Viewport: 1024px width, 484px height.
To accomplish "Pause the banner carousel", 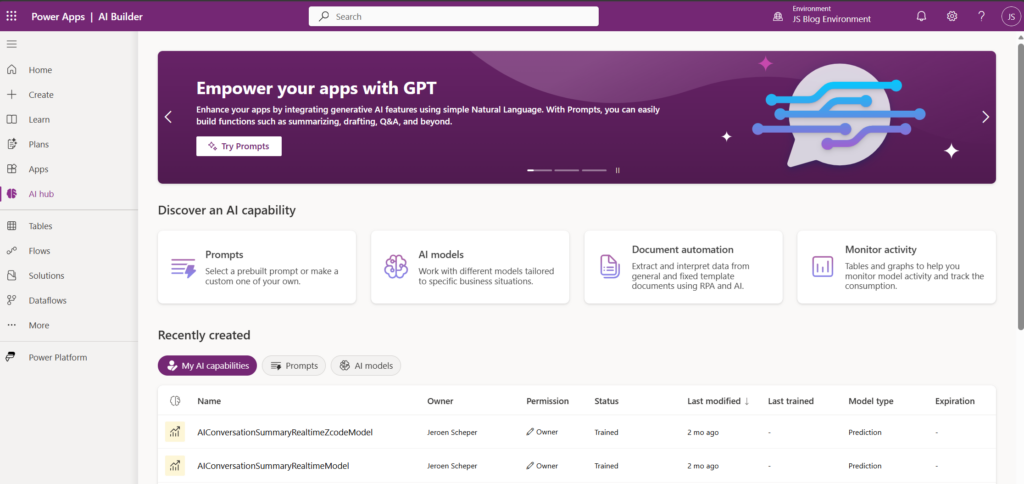I will 617,170.
